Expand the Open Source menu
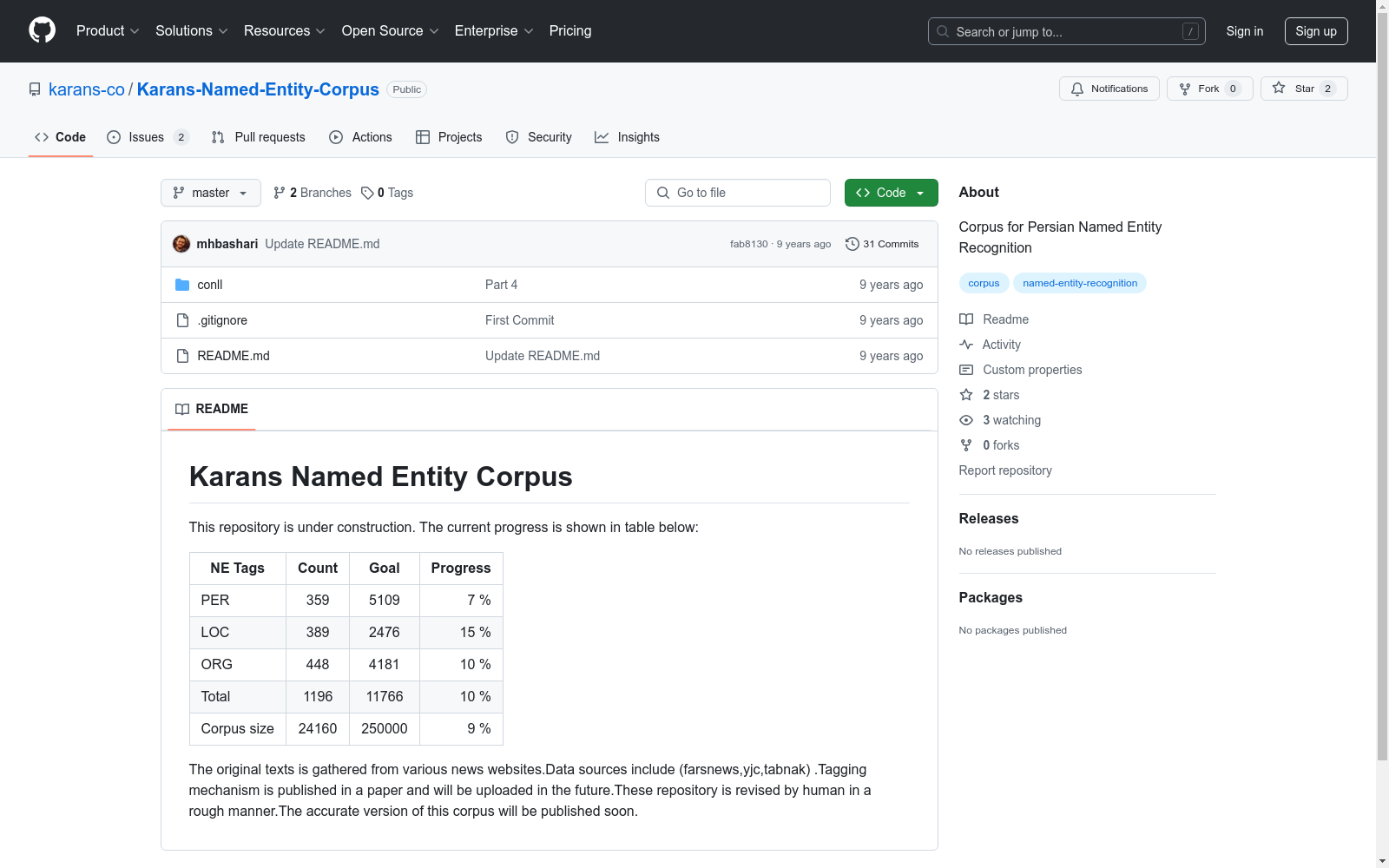Image resolution: width=1389 pixels, height=868 pixels. click(x=391, y=30)
